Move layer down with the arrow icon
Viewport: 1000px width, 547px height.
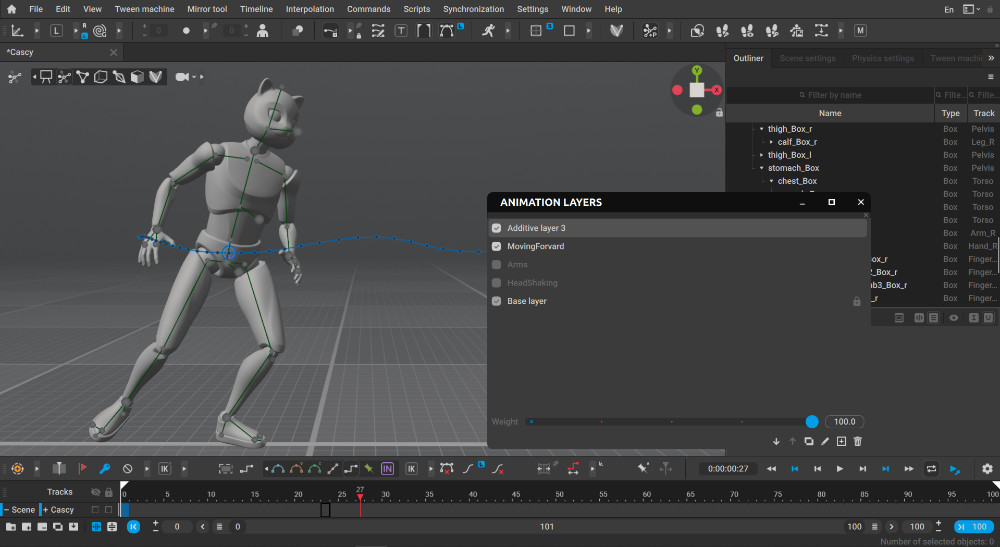coord(776,441)
